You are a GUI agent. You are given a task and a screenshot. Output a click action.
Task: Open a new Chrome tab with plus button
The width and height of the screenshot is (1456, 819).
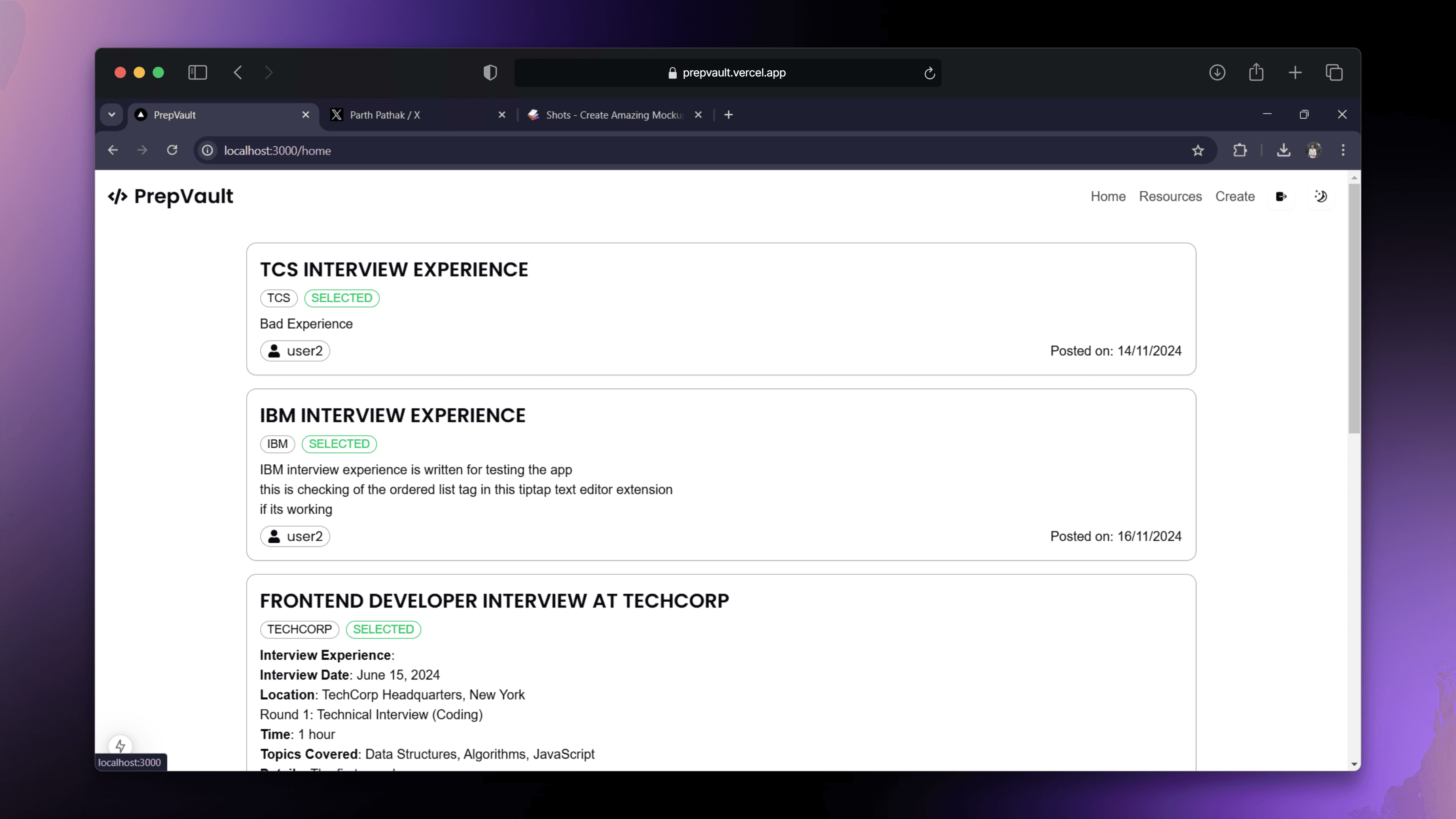pyautogui.click(x=728, y=115)
